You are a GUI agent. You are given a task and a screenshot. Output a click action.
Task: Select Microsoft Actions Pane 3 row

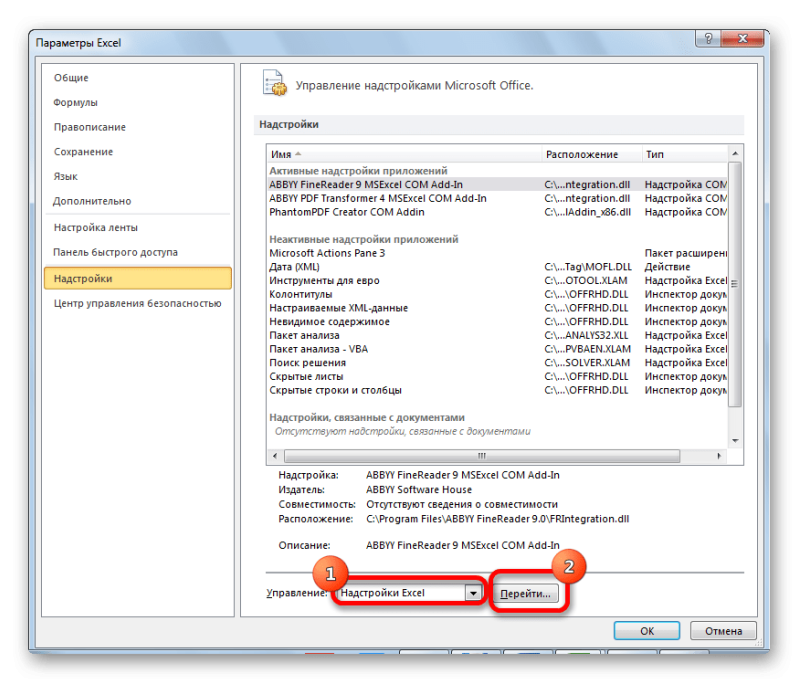497,253
